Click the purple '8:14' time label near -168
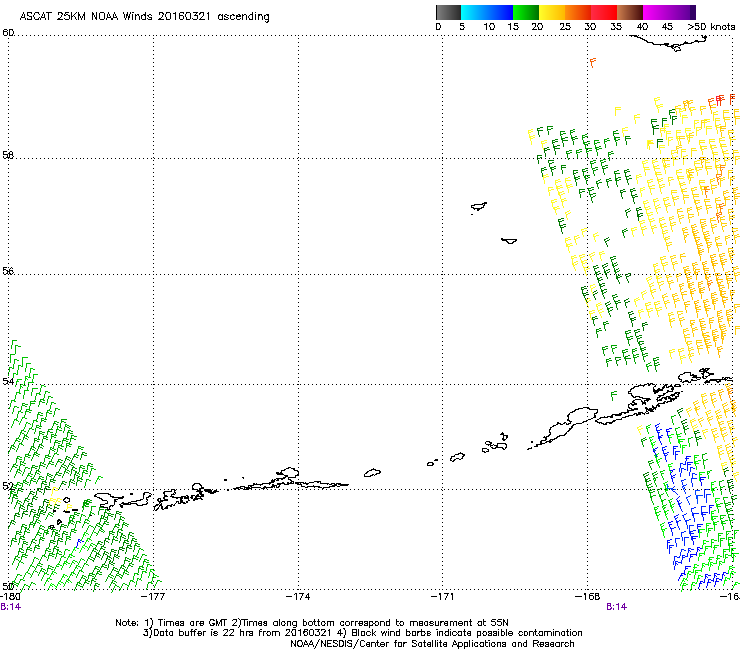The image size is (740, 650). pos(616,607)
